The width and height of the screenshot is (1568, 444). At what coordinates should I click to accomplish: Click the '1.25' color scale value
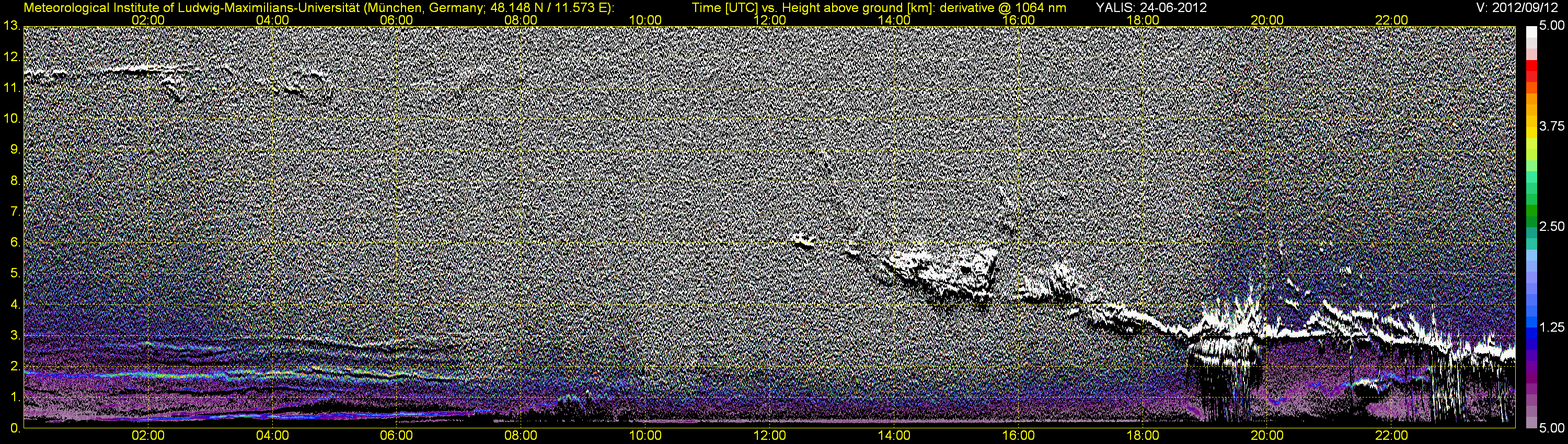(x=1552, y=327)
